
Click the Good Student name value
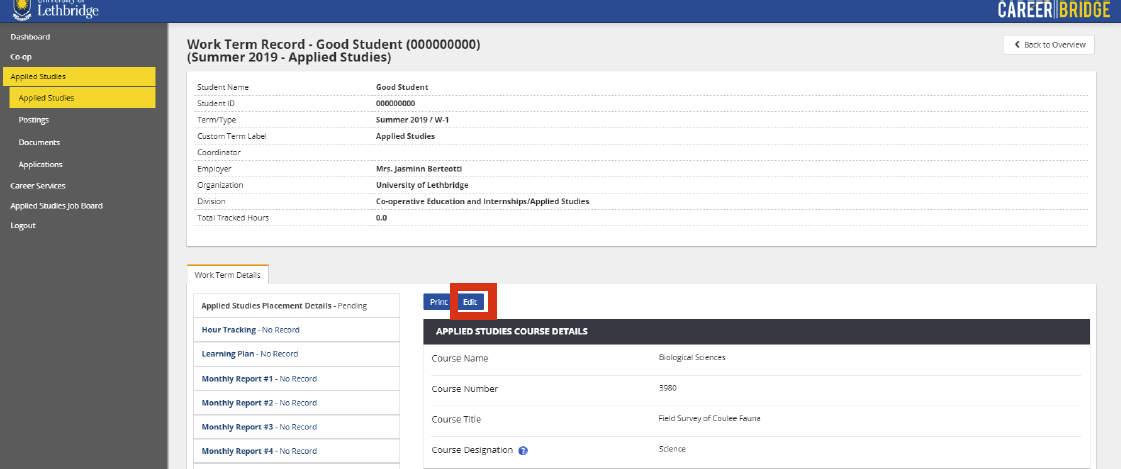click(x=402, y=87)
